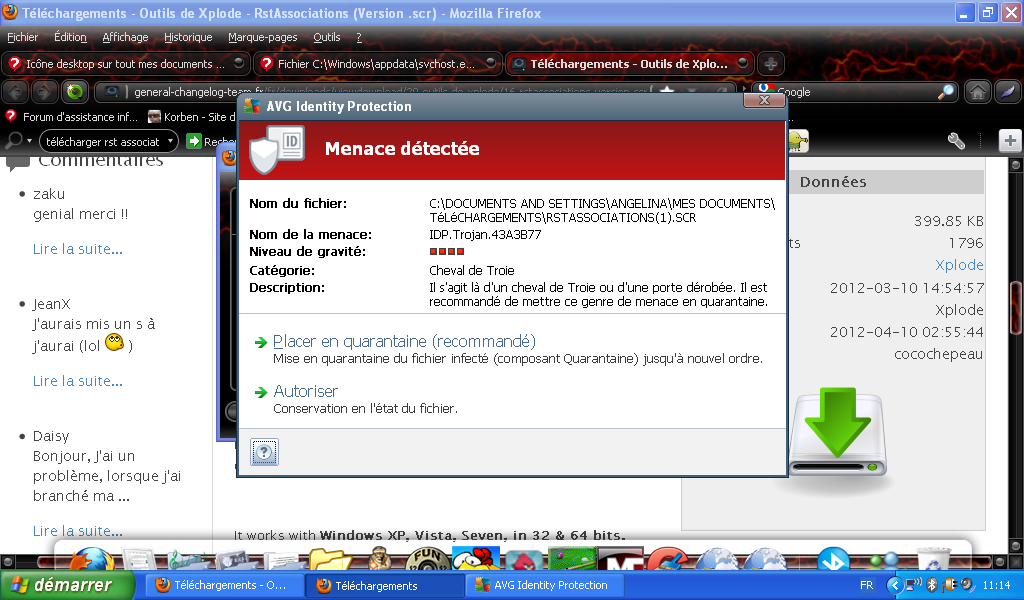Open Daisy's 'Lire la suite...' link
The width and height of the screenshot is (1024, 600).
[78, 531]
